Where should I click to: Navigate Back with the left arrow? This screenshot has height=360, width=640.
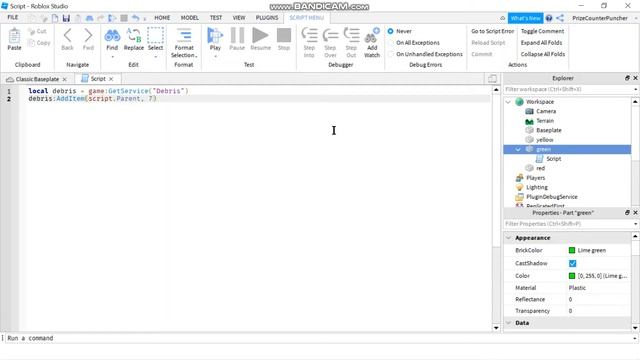click(x=67, y=36)
